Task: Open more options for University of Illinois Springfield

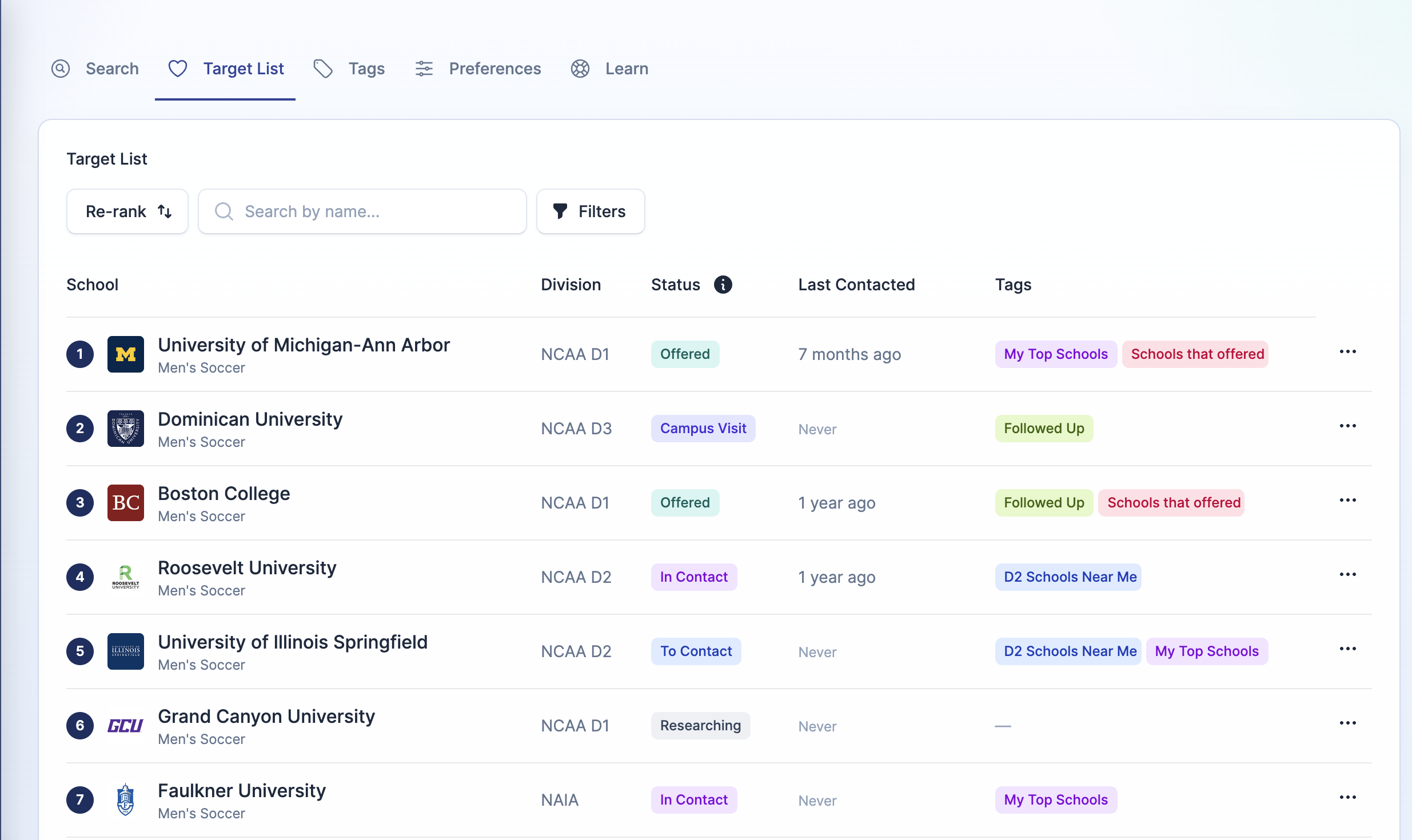Action: click(x=1348, y=649)
